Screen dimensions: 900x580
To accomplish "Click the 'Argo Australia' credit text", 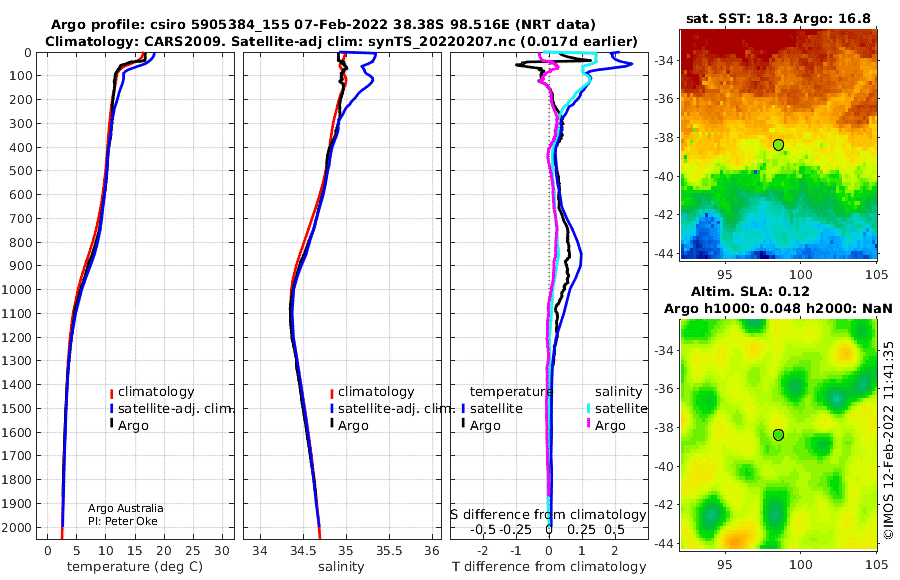I will pos(126,508).
